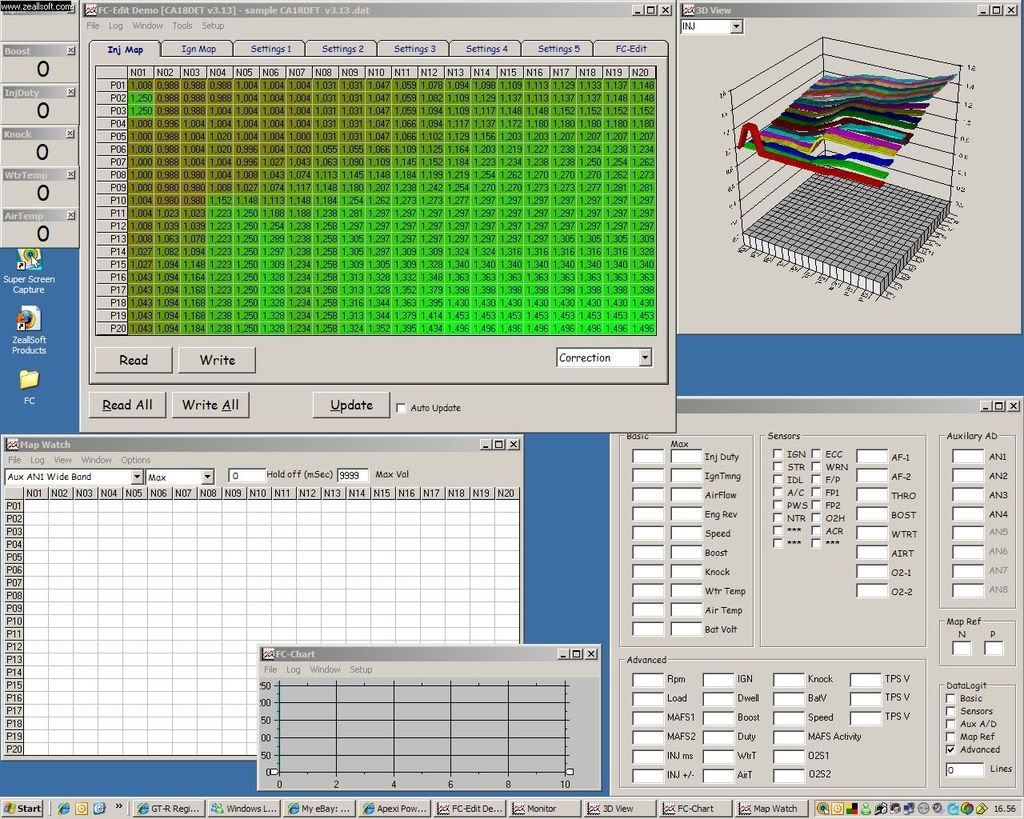Image resolution: width=1024 pixels, height=819 pixels.
Task: Switch to Map Watch taskbar item
Action: tap(771, 809)
